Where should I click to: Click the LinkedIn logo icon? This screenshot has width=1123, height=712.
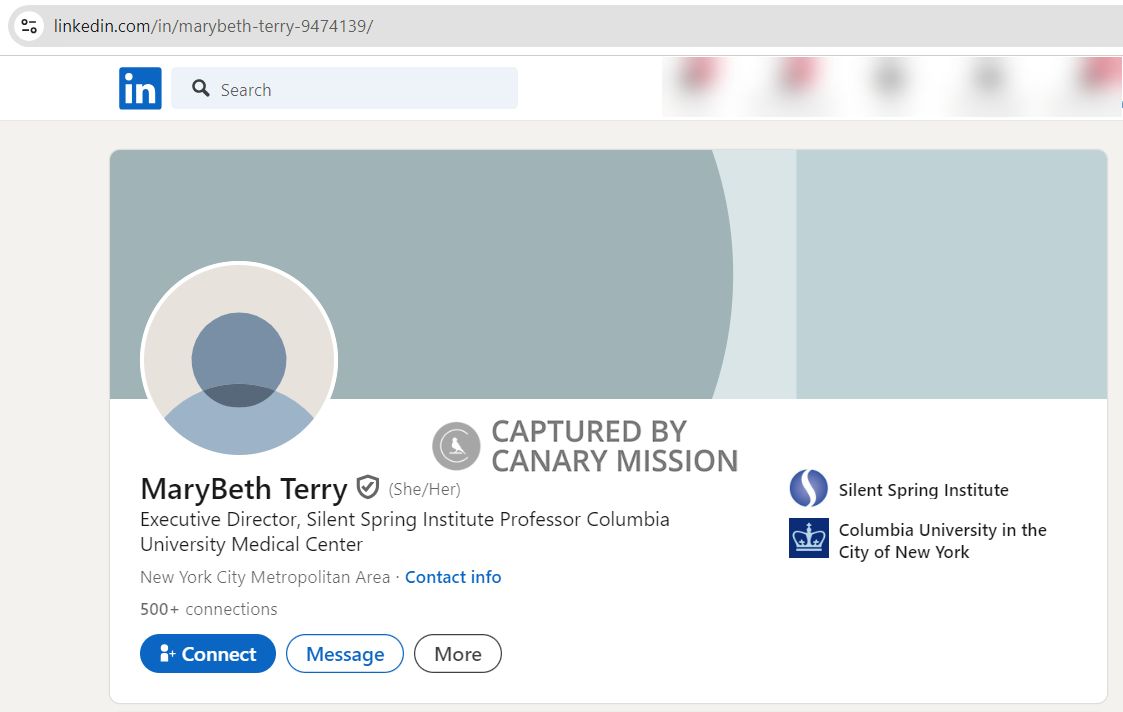[140, 88]
